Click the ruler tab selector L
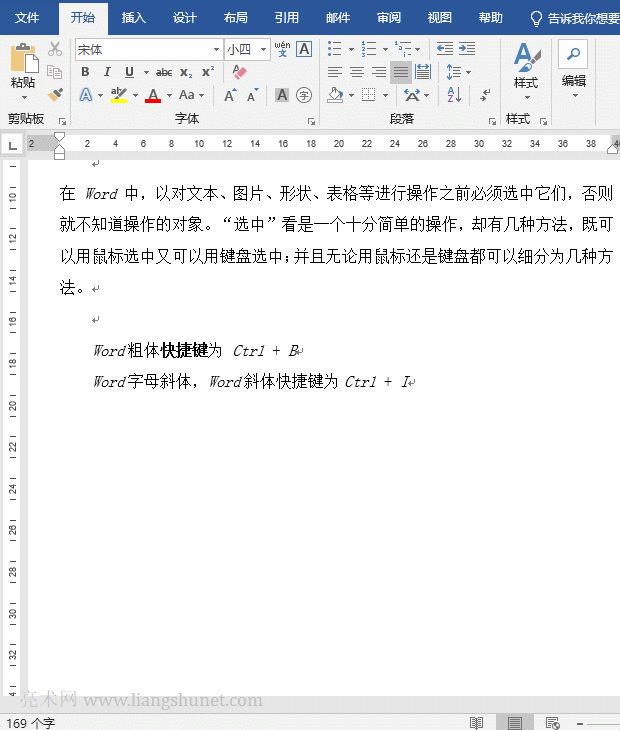 [x=13, y=144]
